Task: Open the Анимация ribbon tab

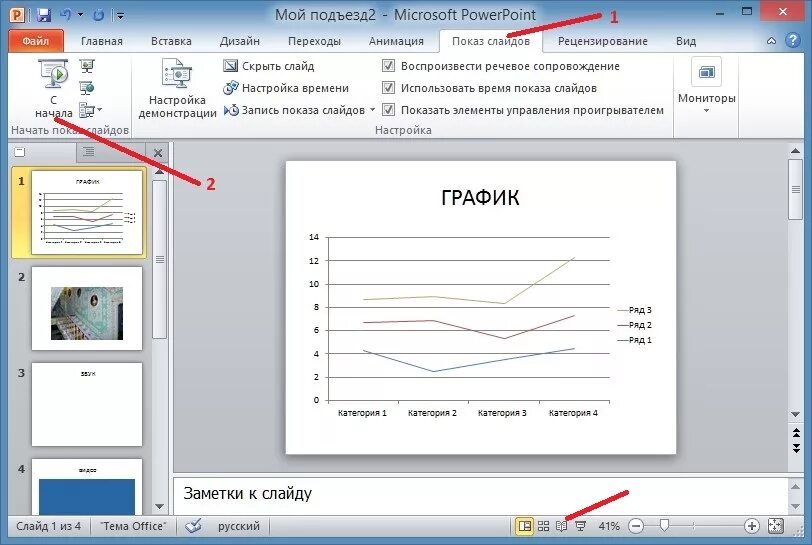Action: [396, 41]
